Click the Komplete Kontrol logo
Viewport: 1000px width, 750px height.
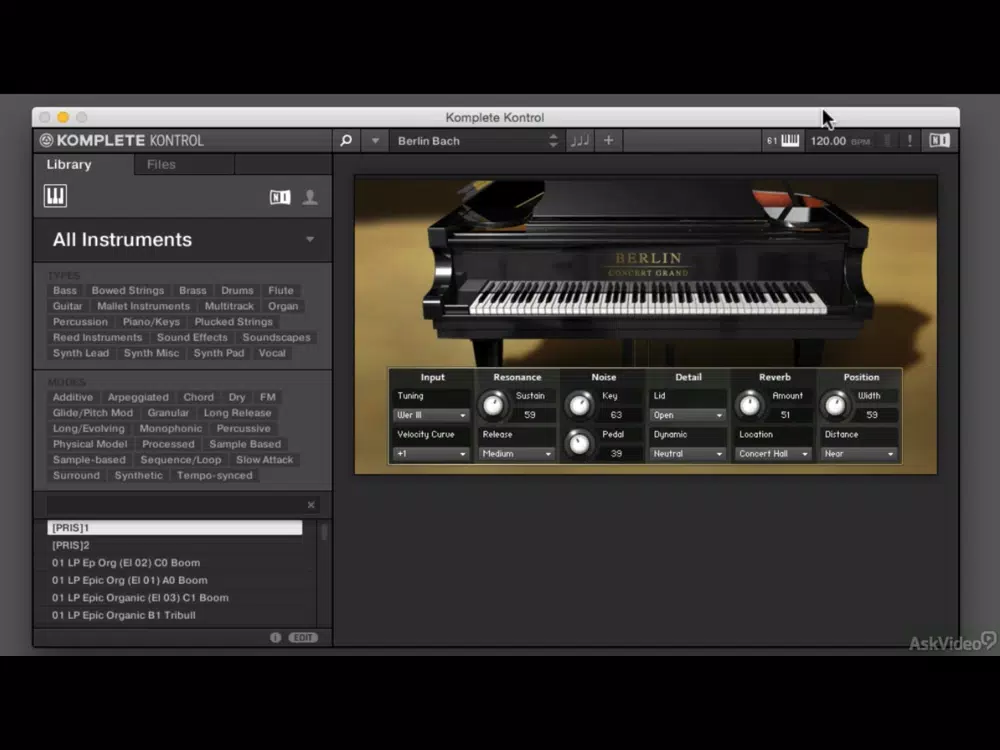click(122, 140)
